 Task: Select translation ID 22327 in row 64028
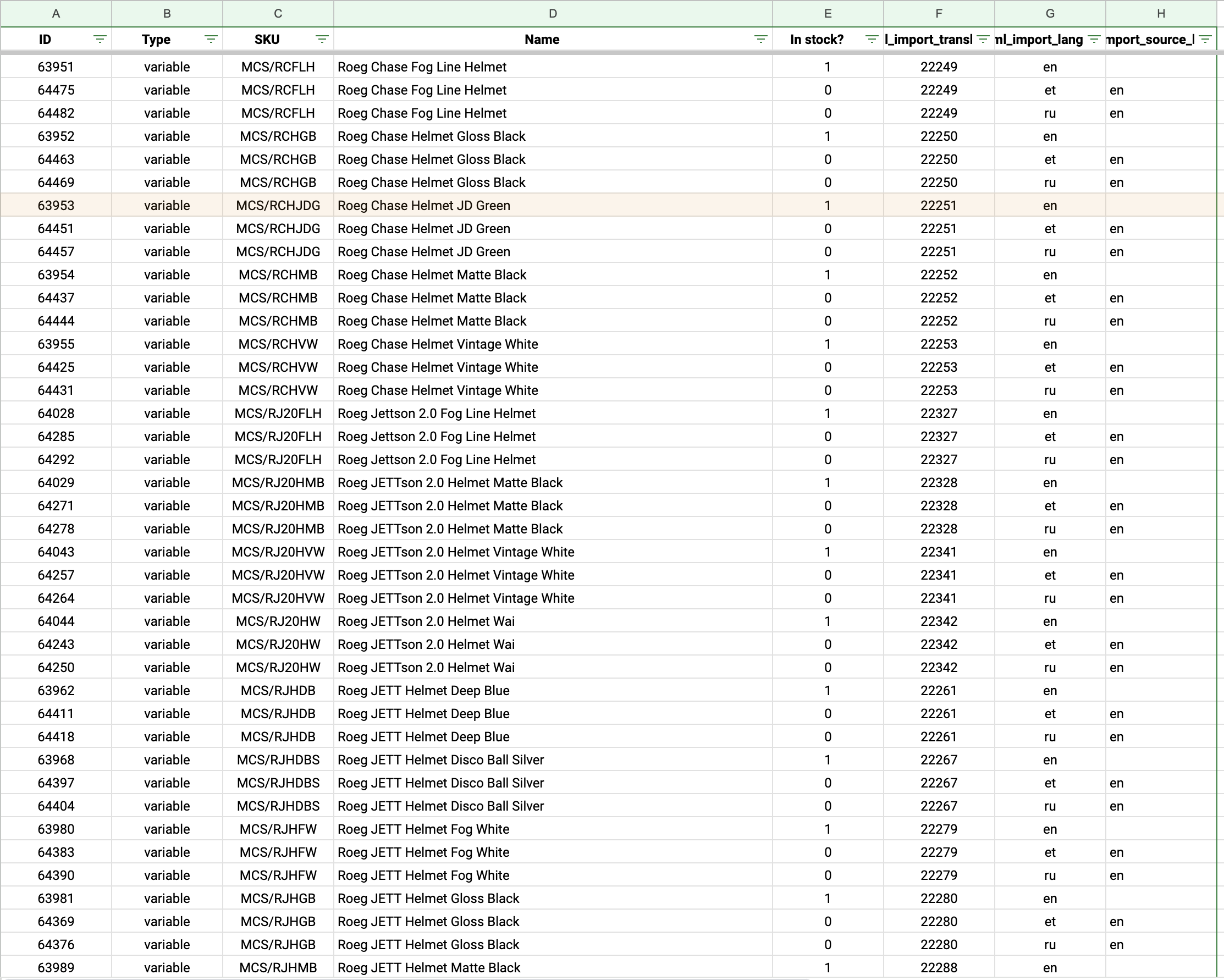(939, 414)
